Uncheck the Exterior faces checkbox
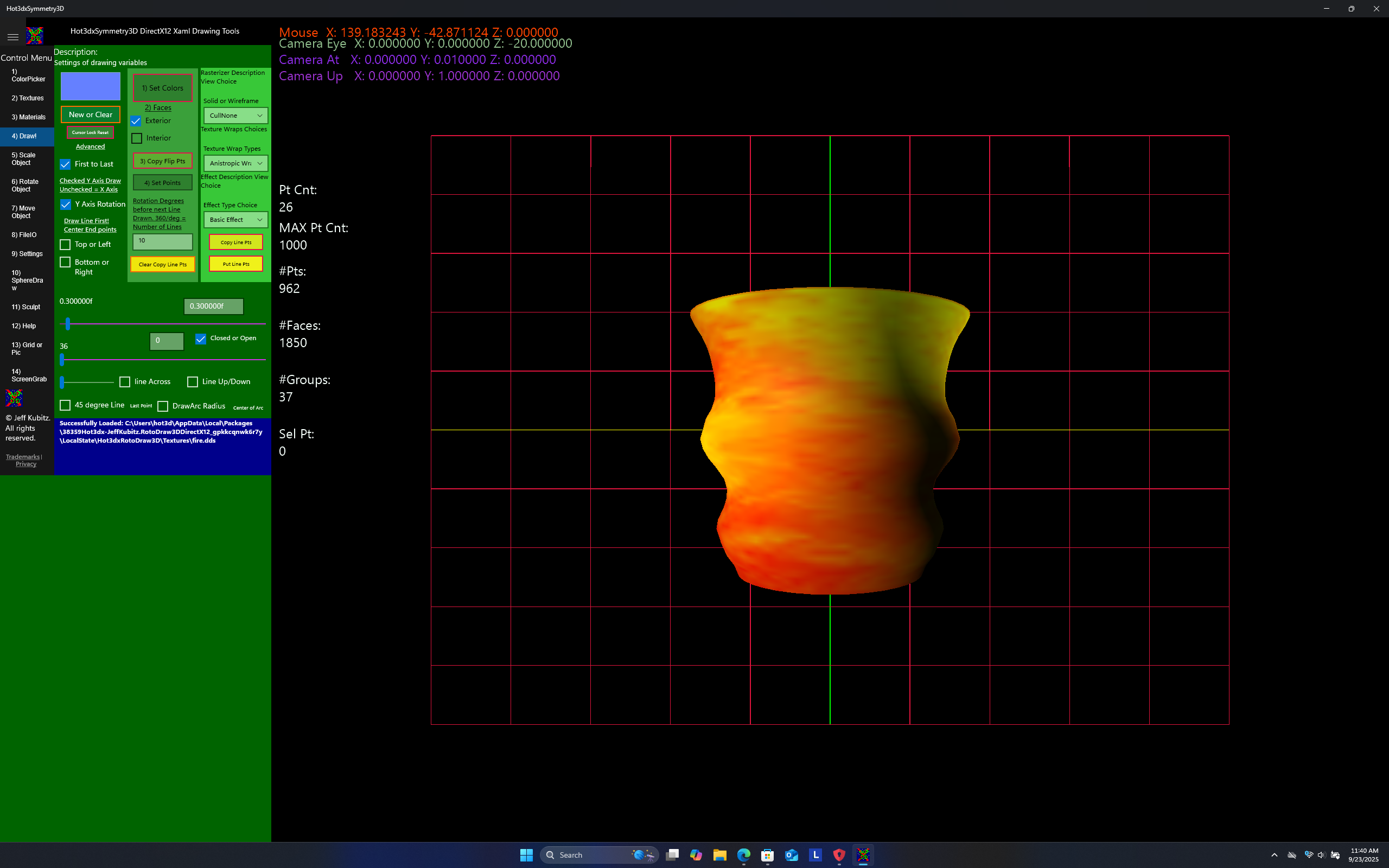This screenshot has height=868, width=1389. [x=136, y=121]
